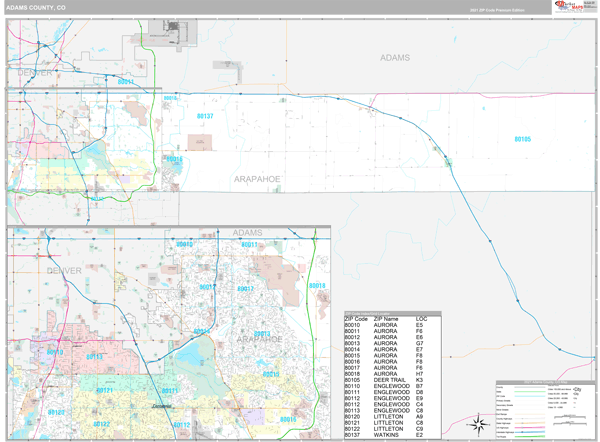Click the MarketMAPS logo in the header

[566, 8]
